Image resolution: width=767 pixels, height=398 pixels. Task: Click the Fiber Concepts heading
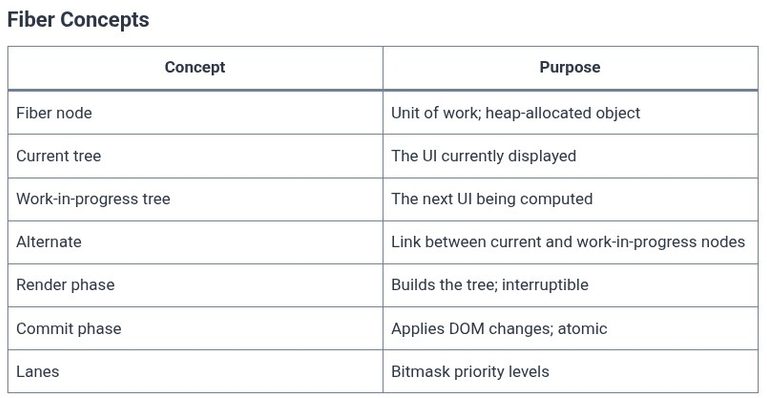78,20
